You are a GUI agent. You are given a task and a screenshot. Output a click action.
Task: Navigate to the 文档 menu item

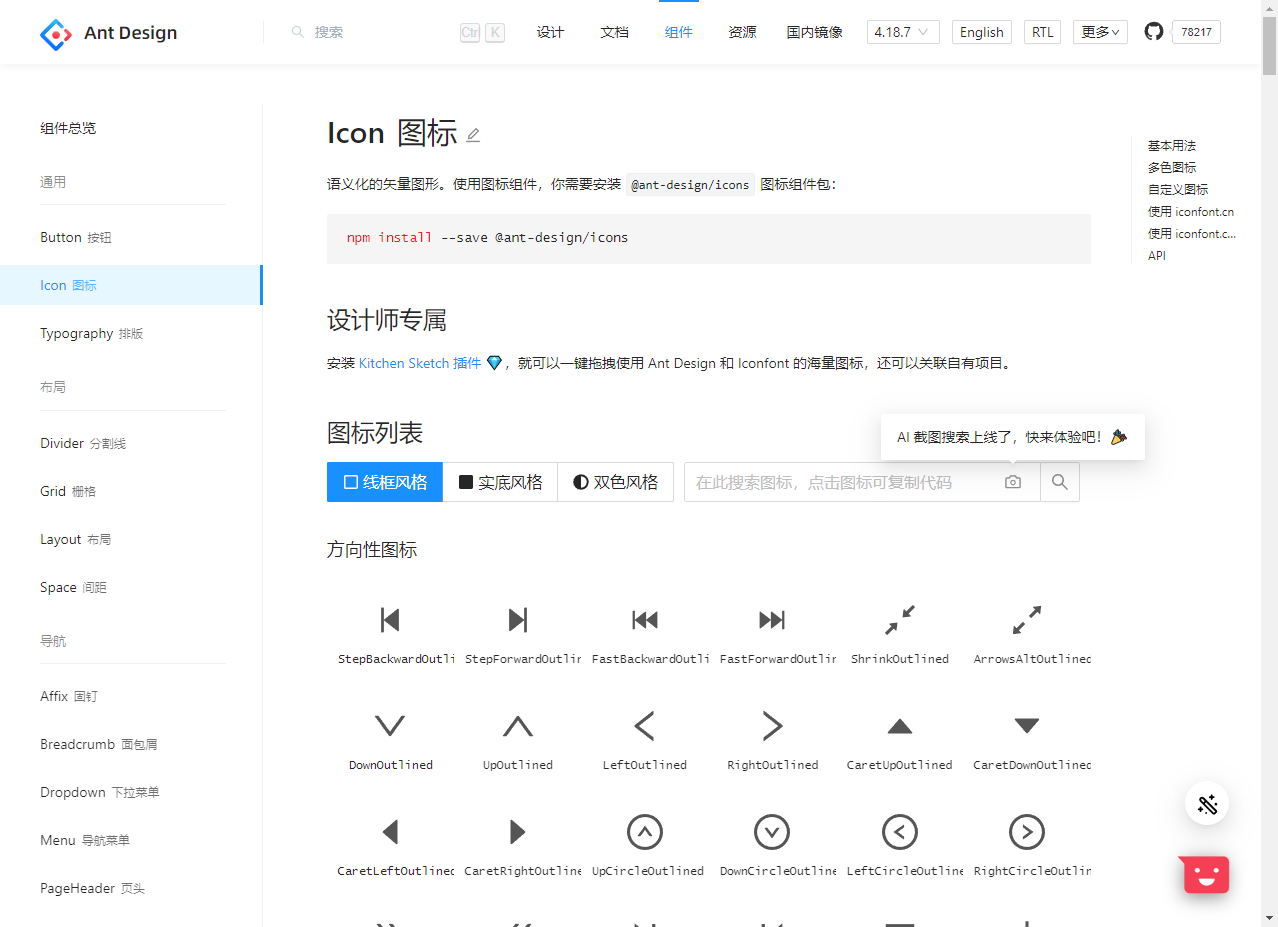coord(614,31)
